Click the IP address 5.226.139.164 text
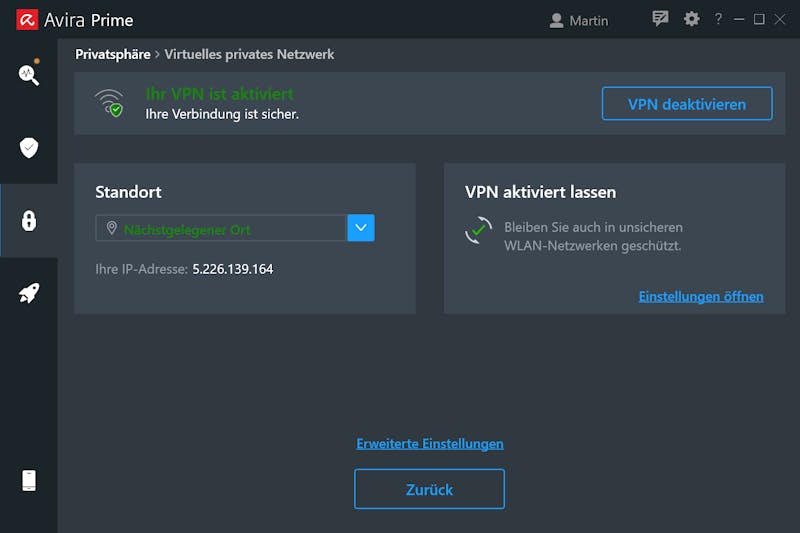 coord(233,269)
